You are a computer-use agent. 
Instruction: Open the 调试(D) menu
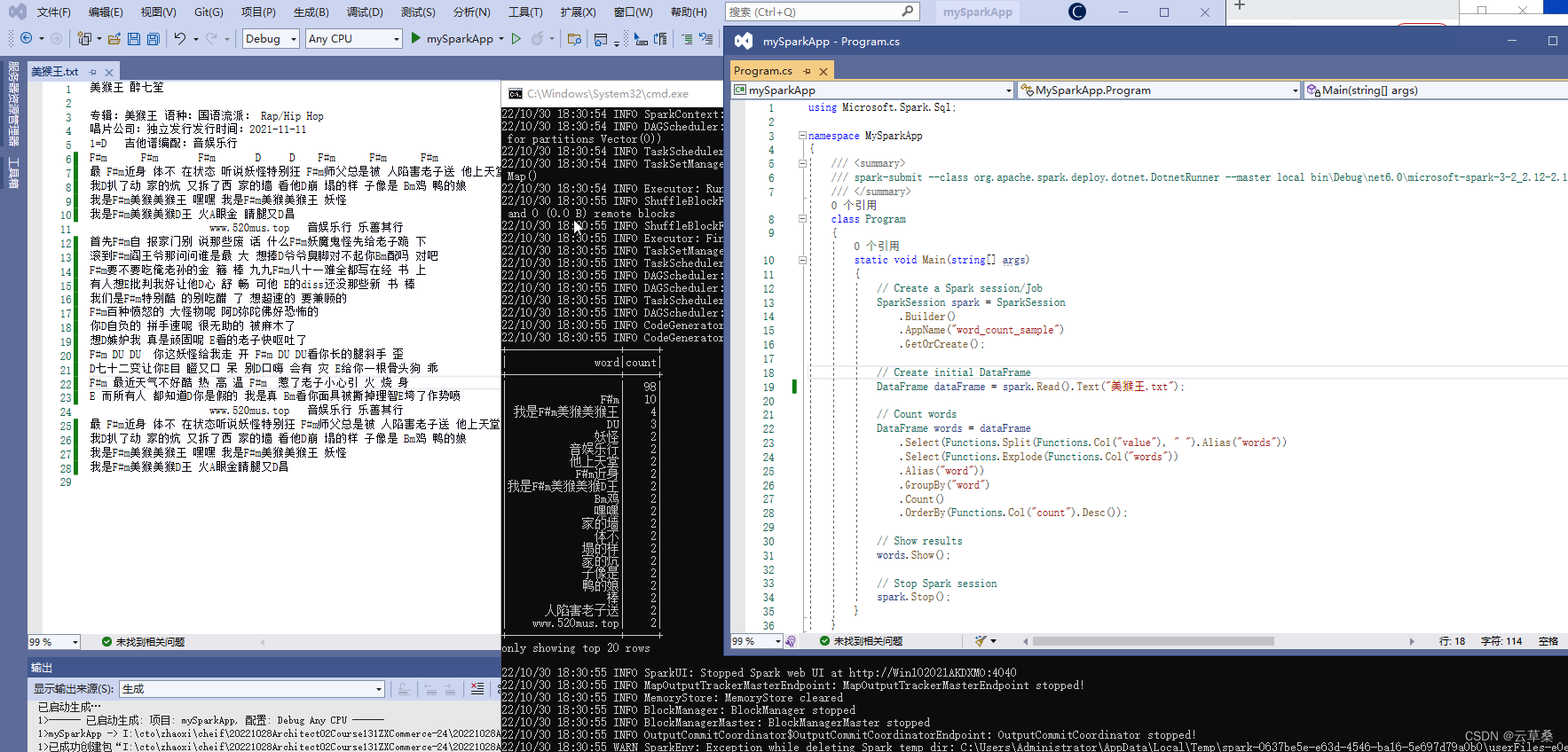point(365,12)
